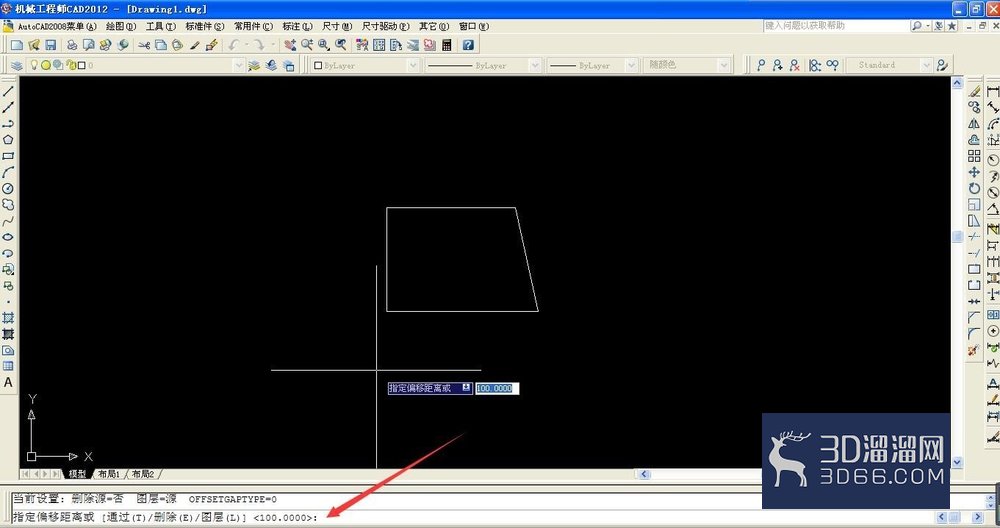This screenshot has height=528, width=1000.
Task: Create new drawing via New icon
Action: pos(17,45)
